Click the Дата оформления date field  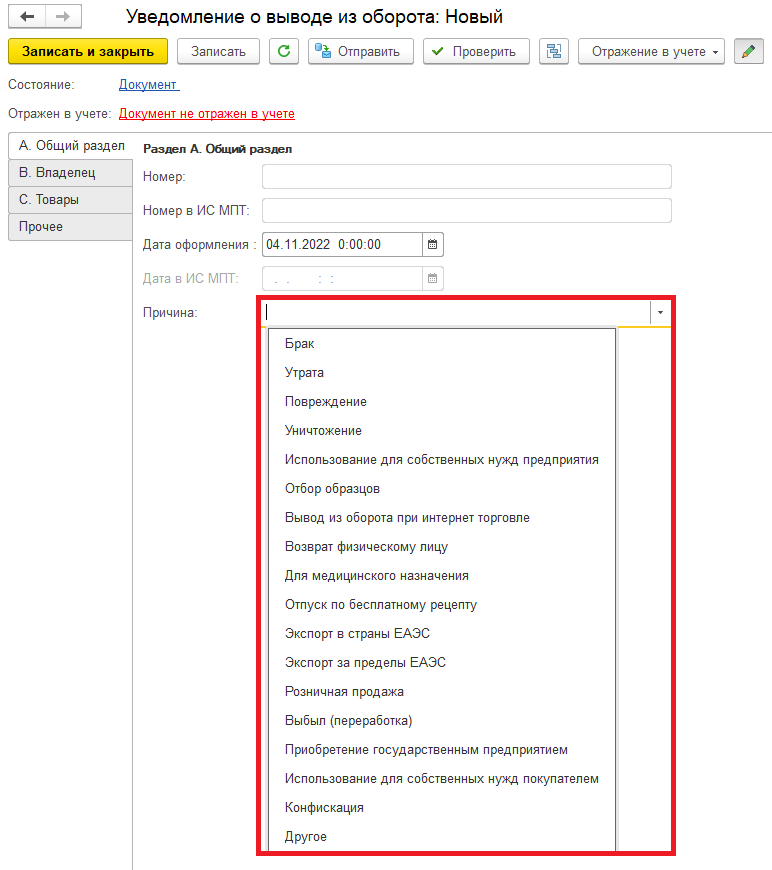point(342,245)
